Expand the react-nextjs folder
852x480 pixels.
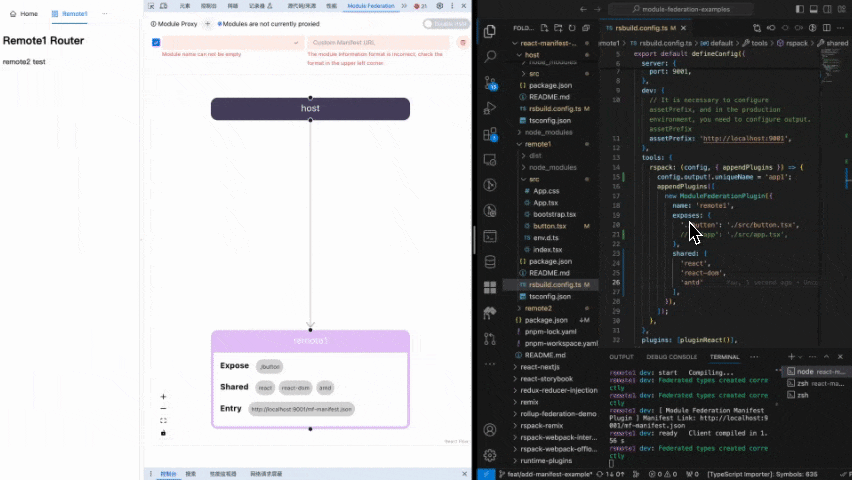click(540, 367)
